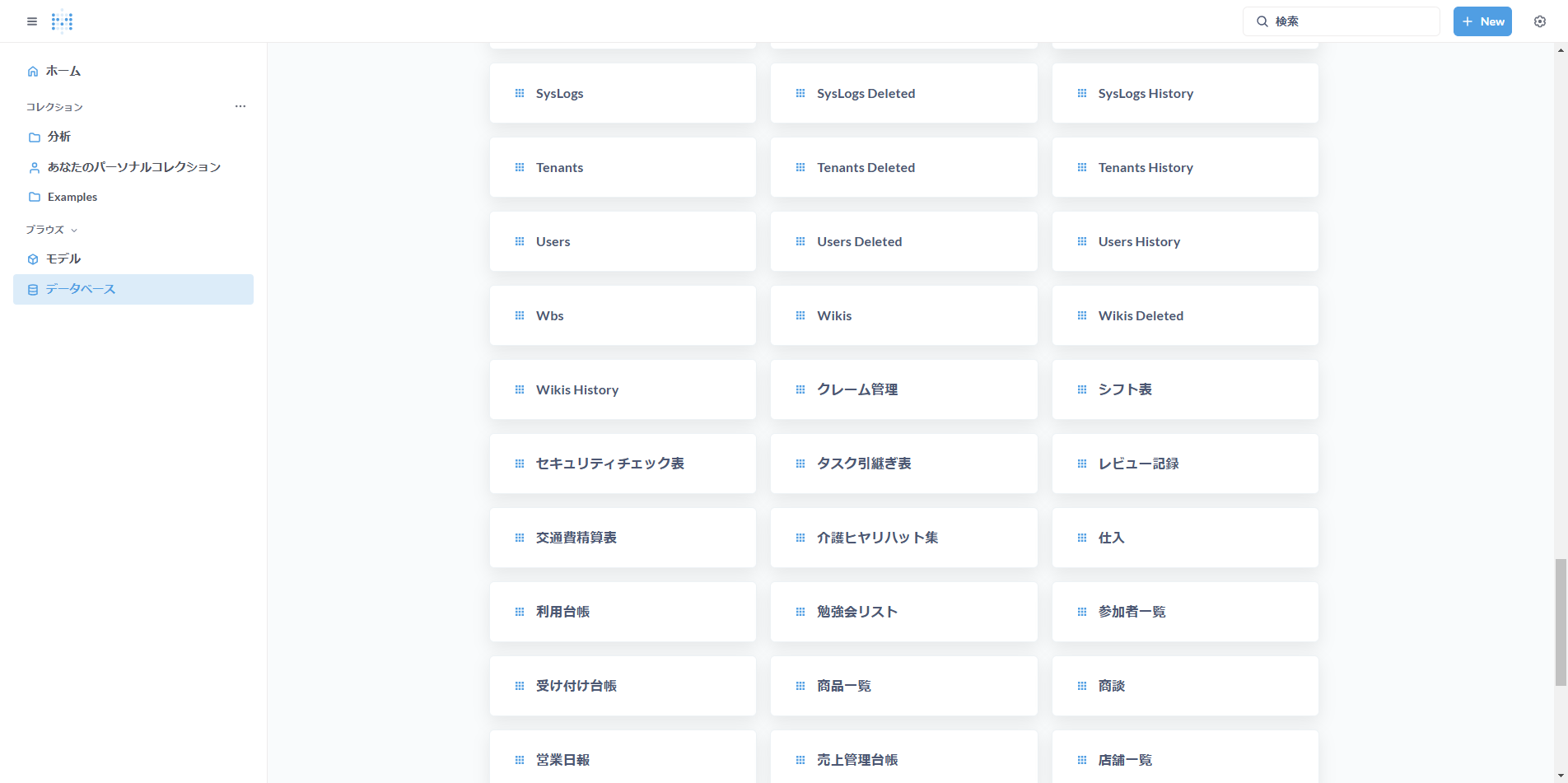Screen dimensions: 1568x783
Task: Click the New button
Action: pyautogui.click(x=1482, y=21)
